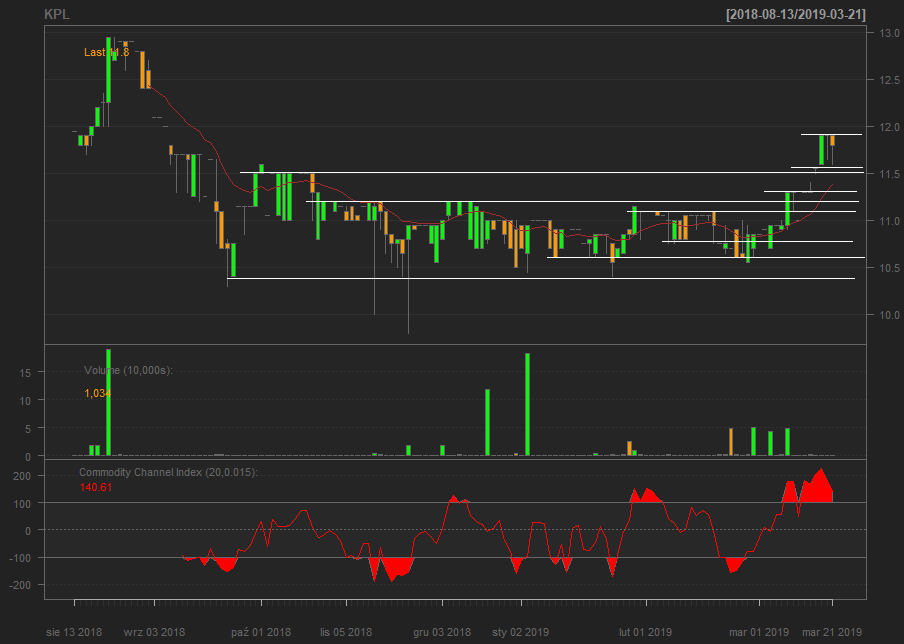Click the 'gru 03 2018' date label
This screenshot has height=644, width=904.
442,632
